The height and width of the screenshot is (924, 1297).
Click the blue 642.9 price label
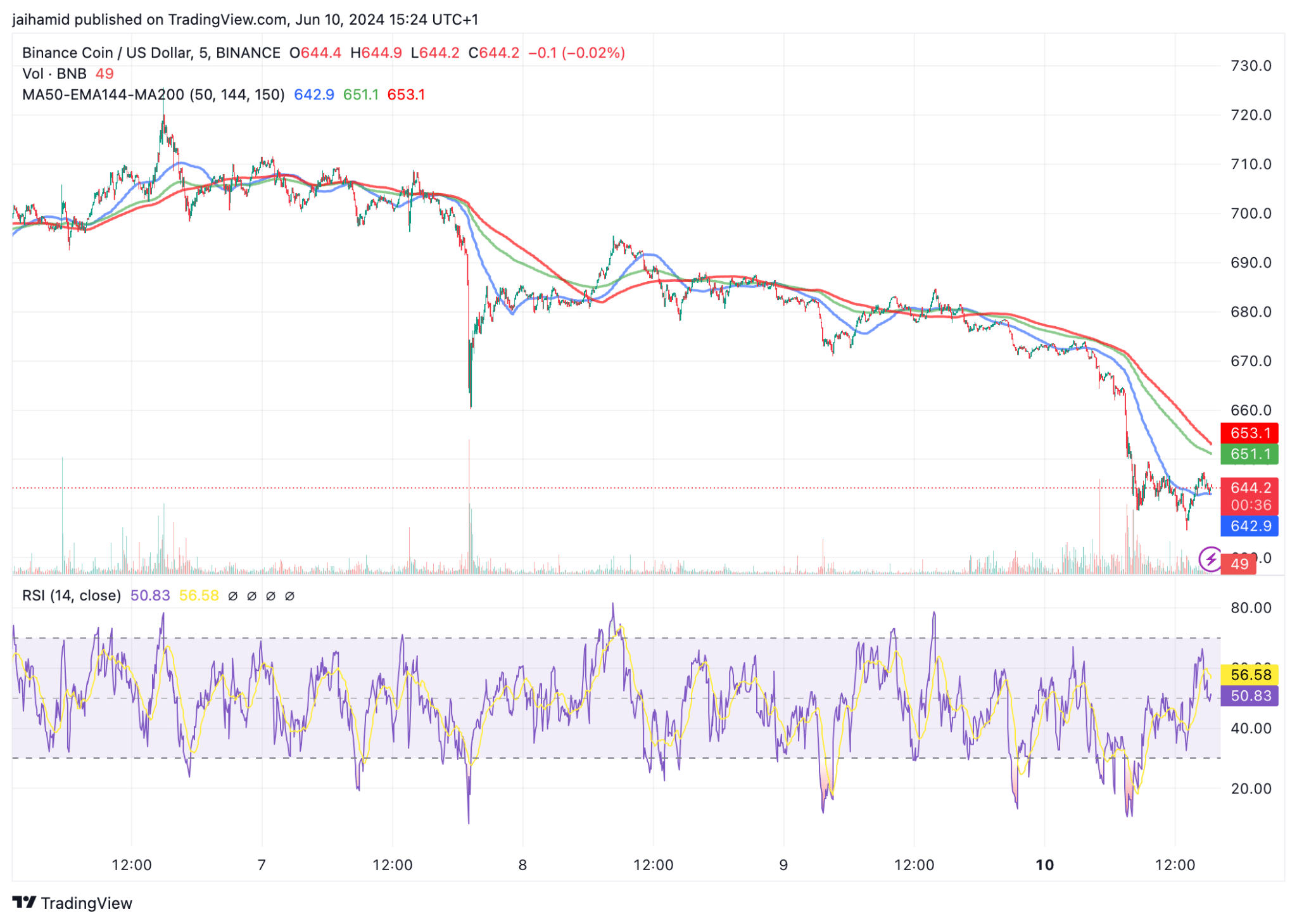[x=1249, y=526]
